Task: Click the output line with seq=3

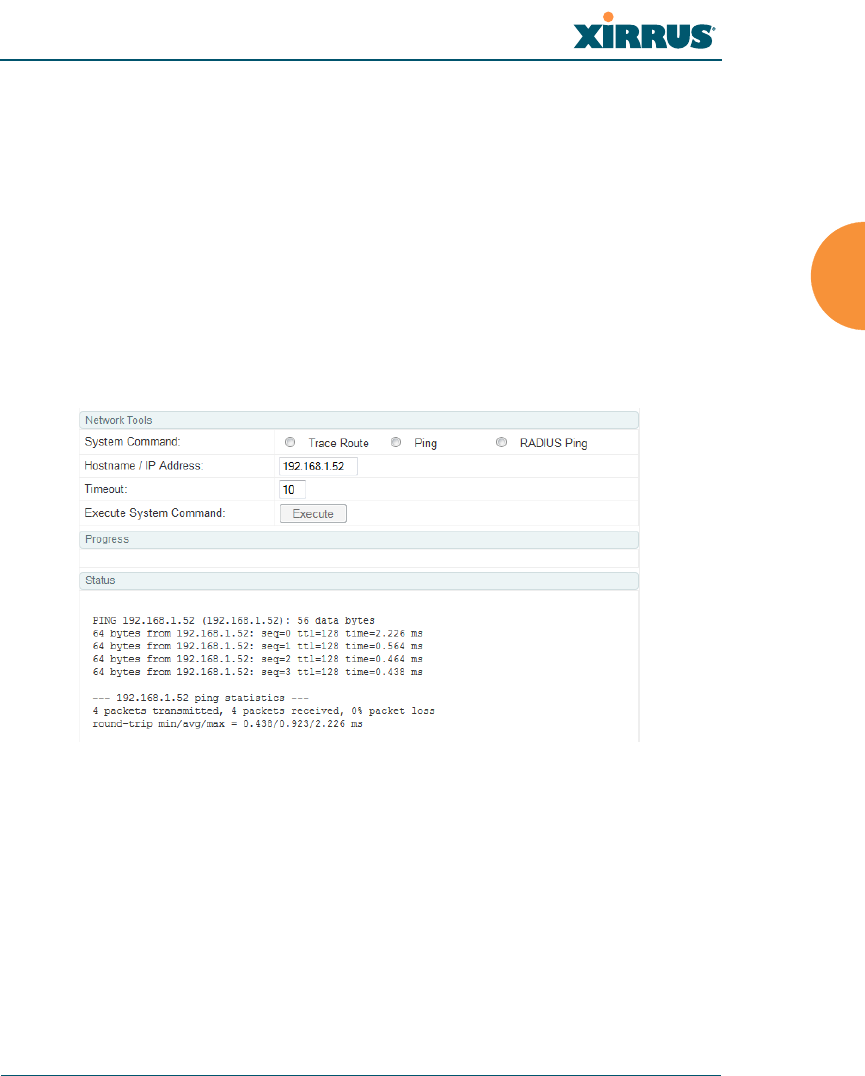Action: coord(258,672)
